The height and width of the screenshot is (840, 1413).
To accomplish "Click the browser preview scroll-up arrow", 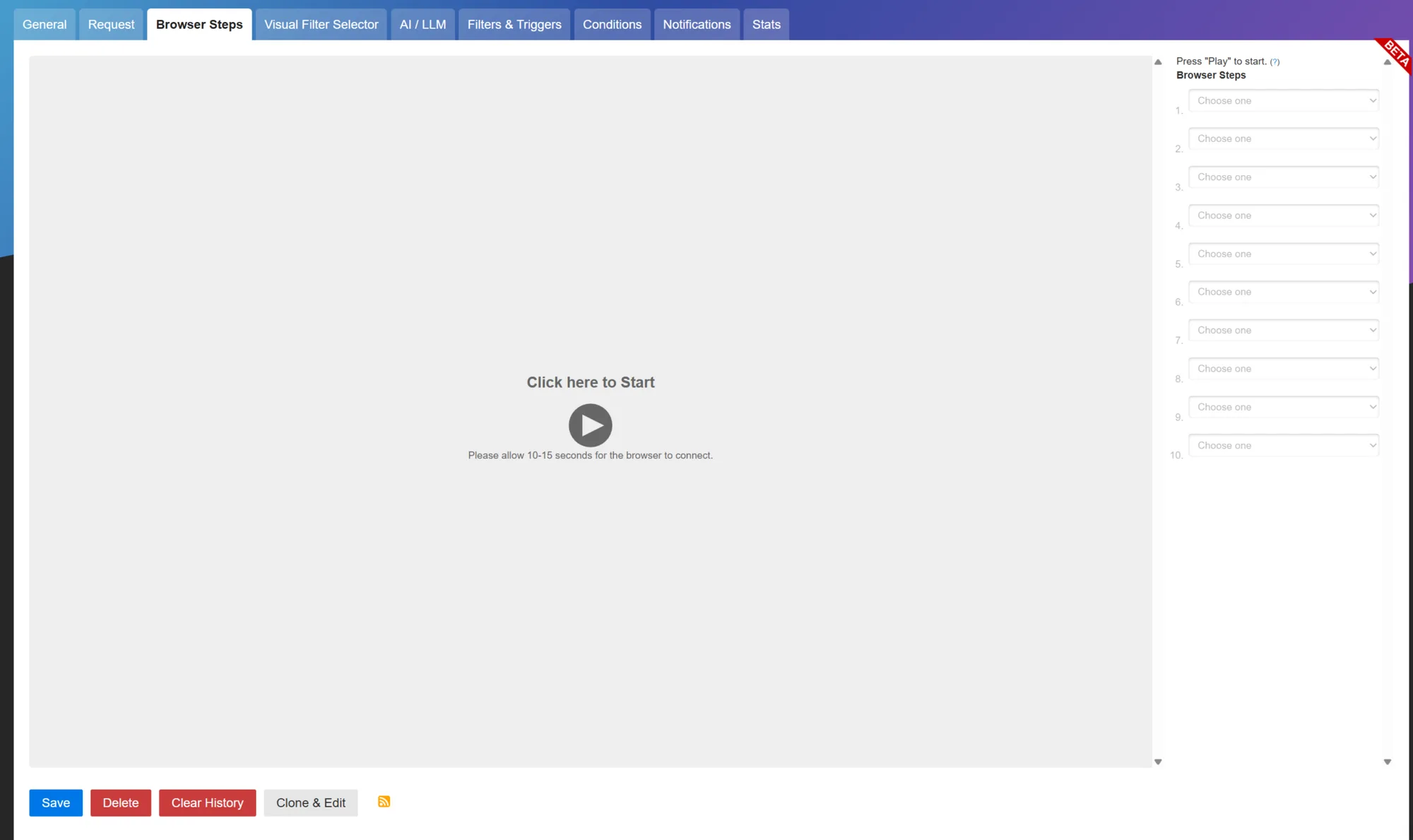I will tap(1158, 62).
